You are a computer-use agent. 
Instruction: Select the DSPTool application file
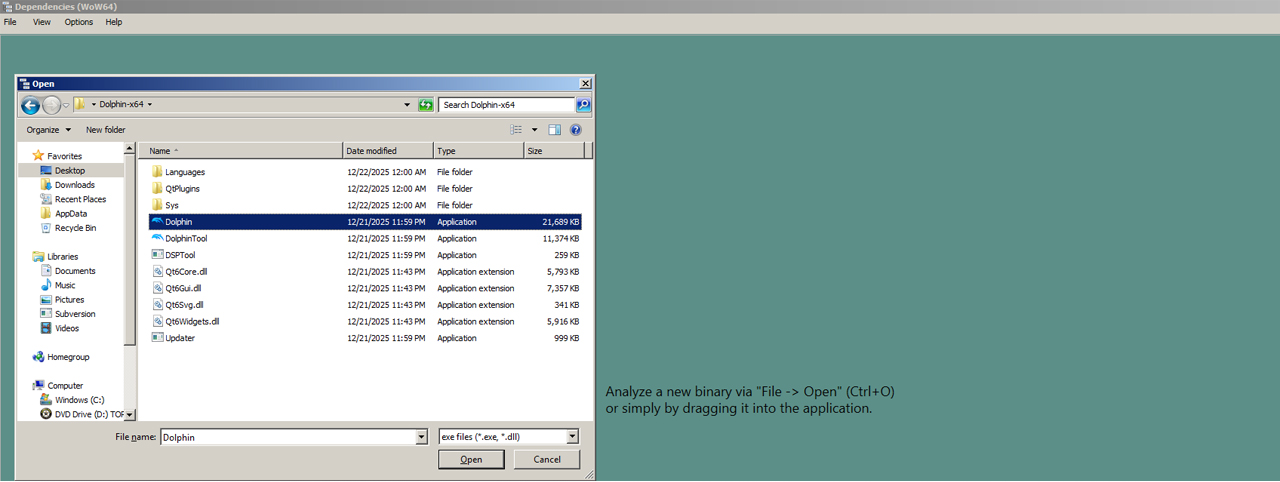pyautogui.click(x=180, y=255)
